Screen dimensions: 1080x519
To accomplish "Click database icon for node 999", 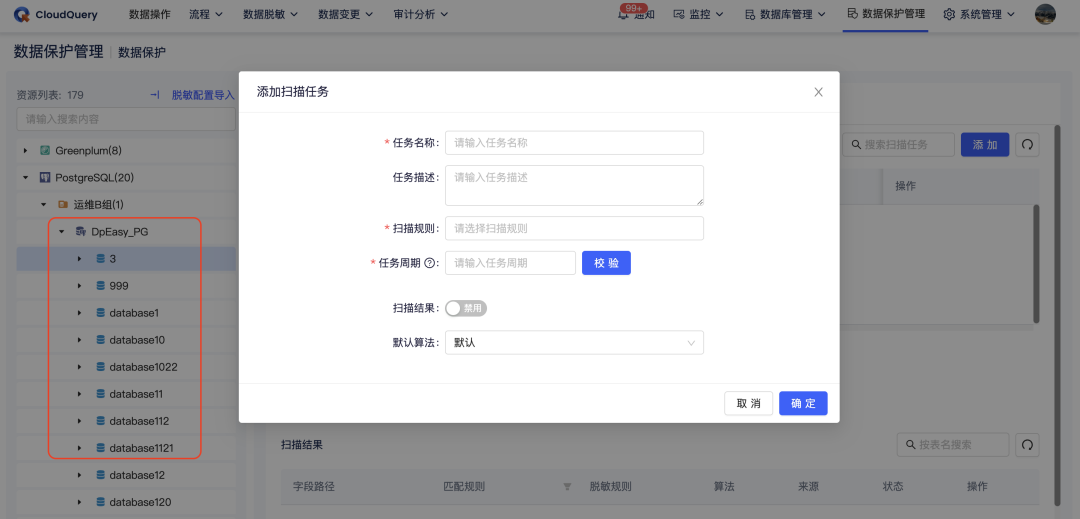I will (x=101, y=286).
